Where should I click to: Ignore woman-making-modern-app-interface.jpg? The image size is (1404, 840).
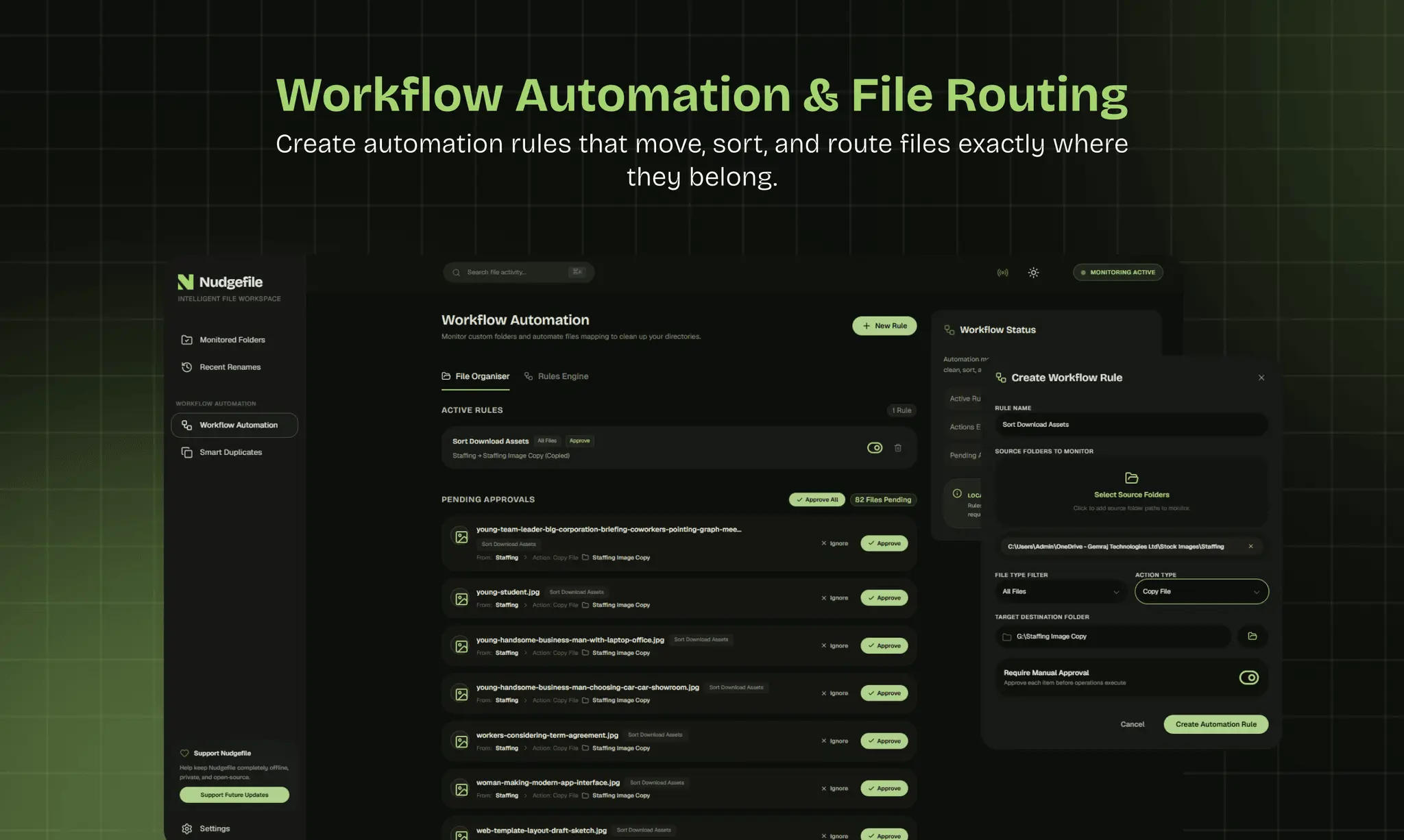(x=835, y=789)
